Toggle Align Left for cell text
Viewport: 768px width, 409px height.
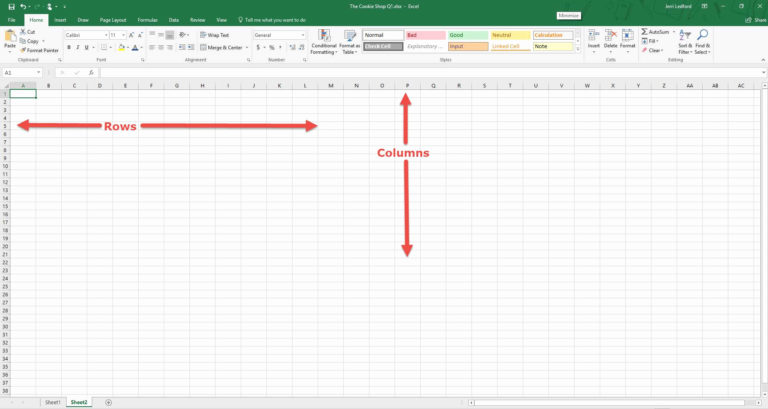coord(152,48)
